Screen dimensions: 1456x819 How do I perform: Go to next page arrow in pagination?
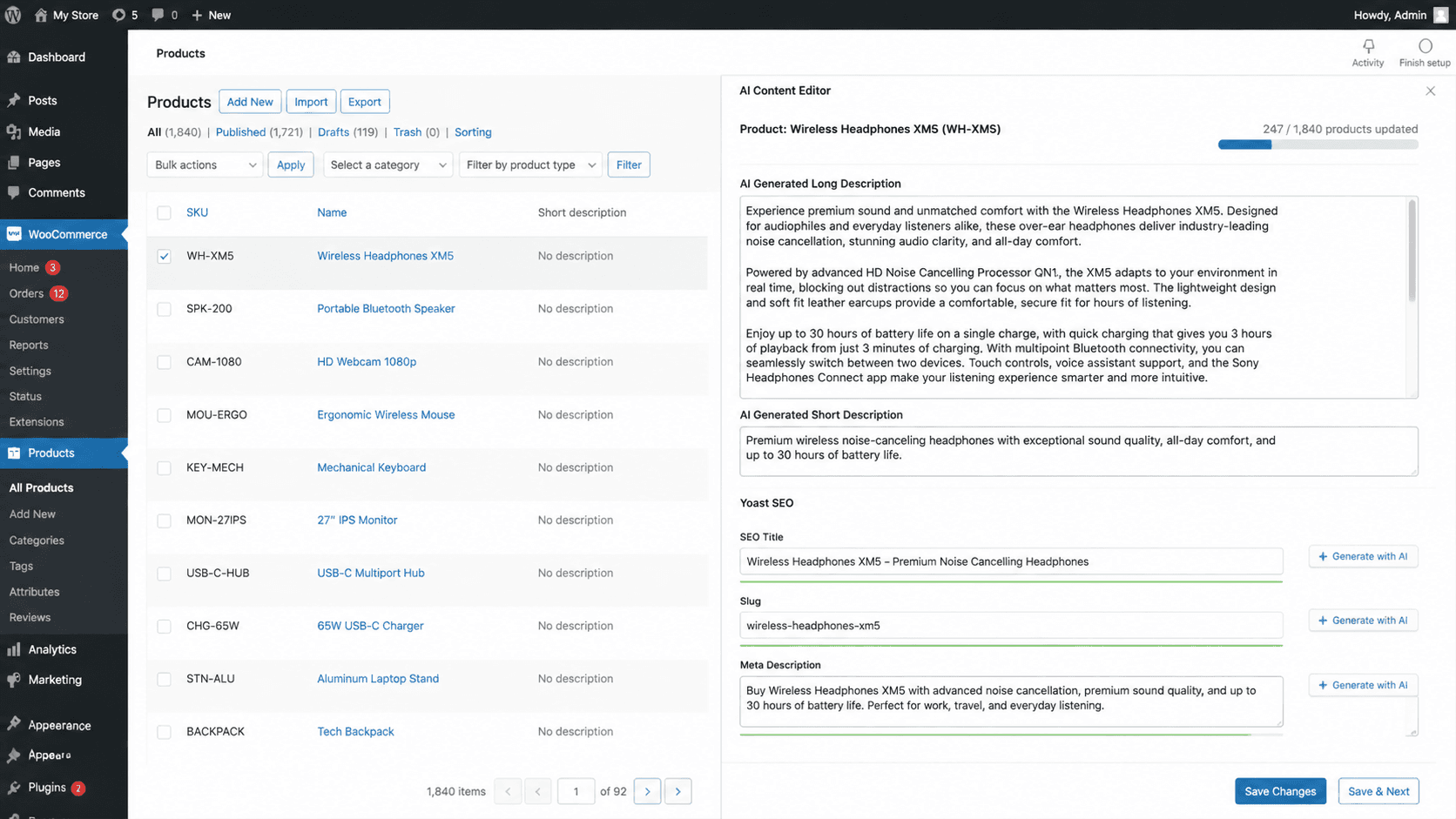tap(647, 791)
